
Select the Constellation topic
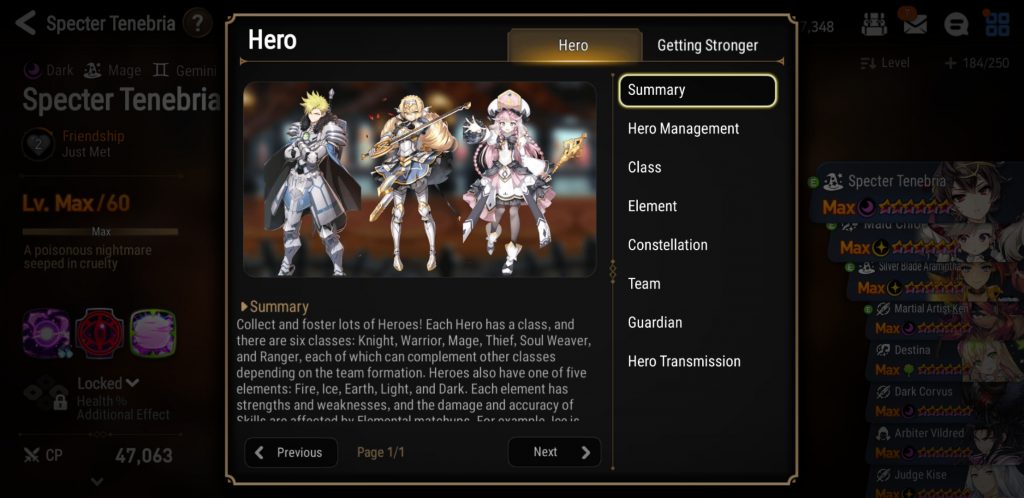click(x=667, y=245)
